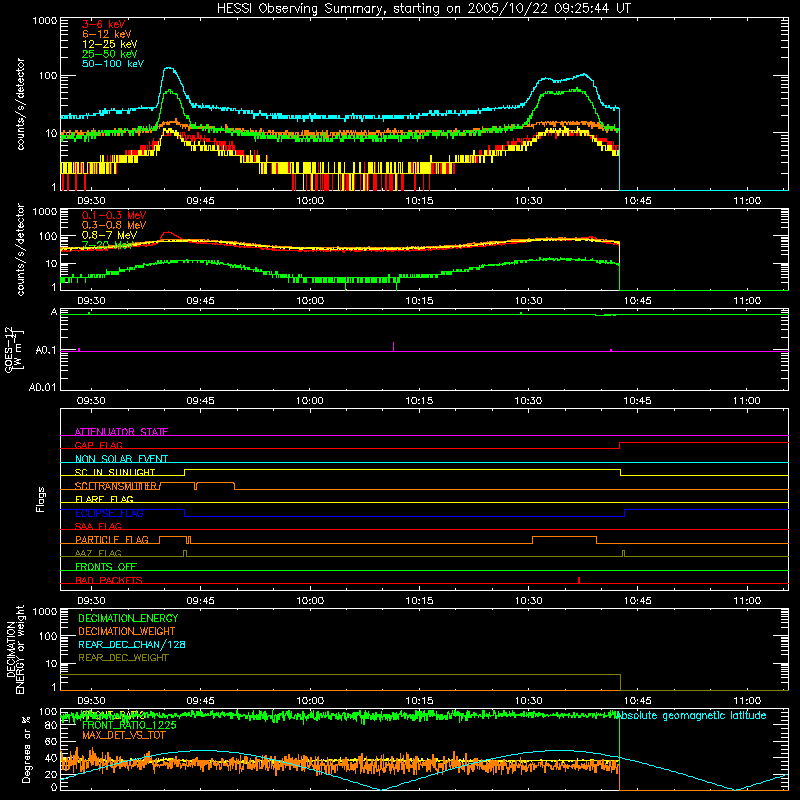
Task: Click the PARTICLE_FLAG raised step near 10:35
Action: pos(564,537)
